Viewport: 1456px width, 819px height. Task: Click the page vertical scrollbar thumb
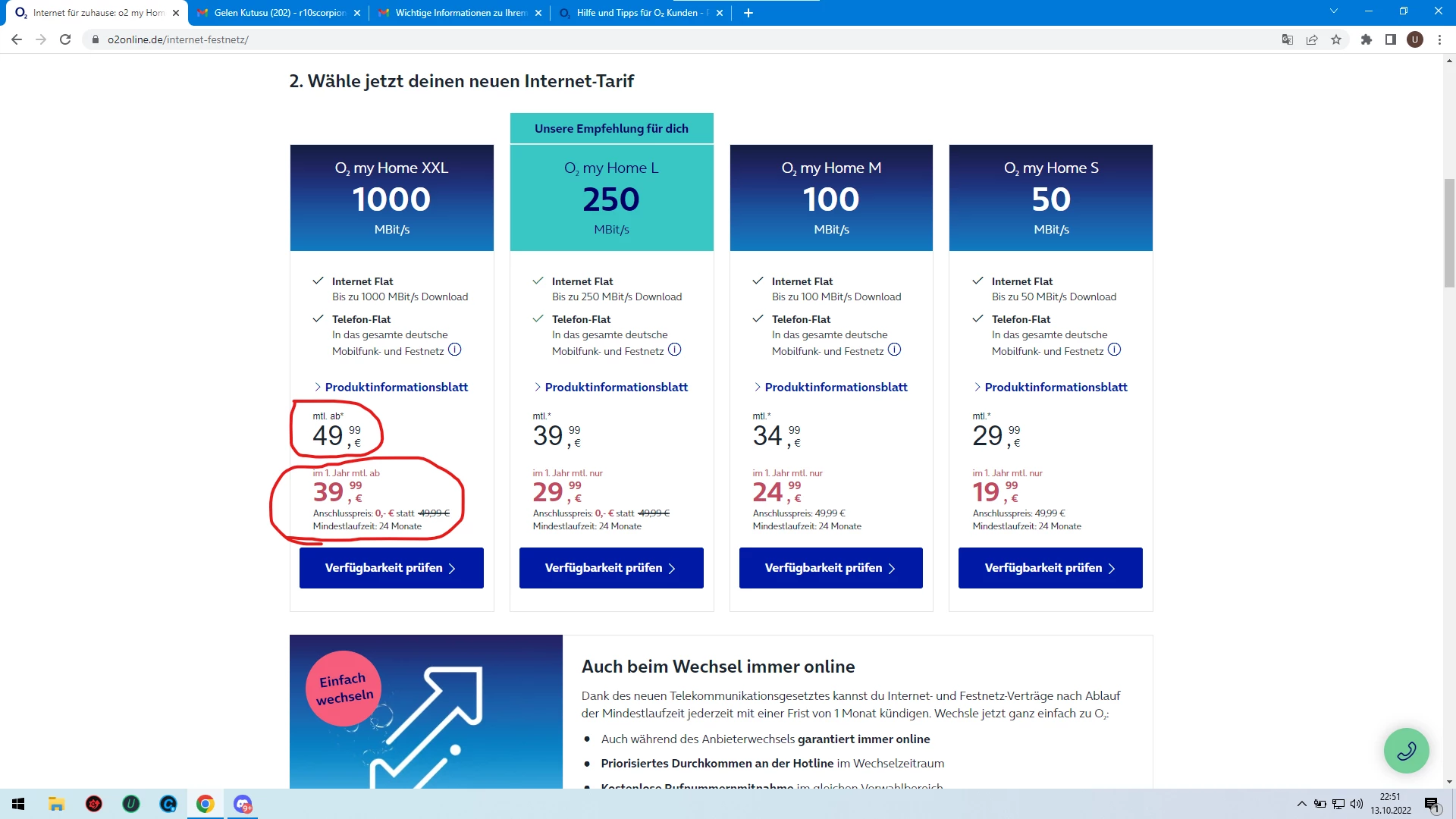1449,233
